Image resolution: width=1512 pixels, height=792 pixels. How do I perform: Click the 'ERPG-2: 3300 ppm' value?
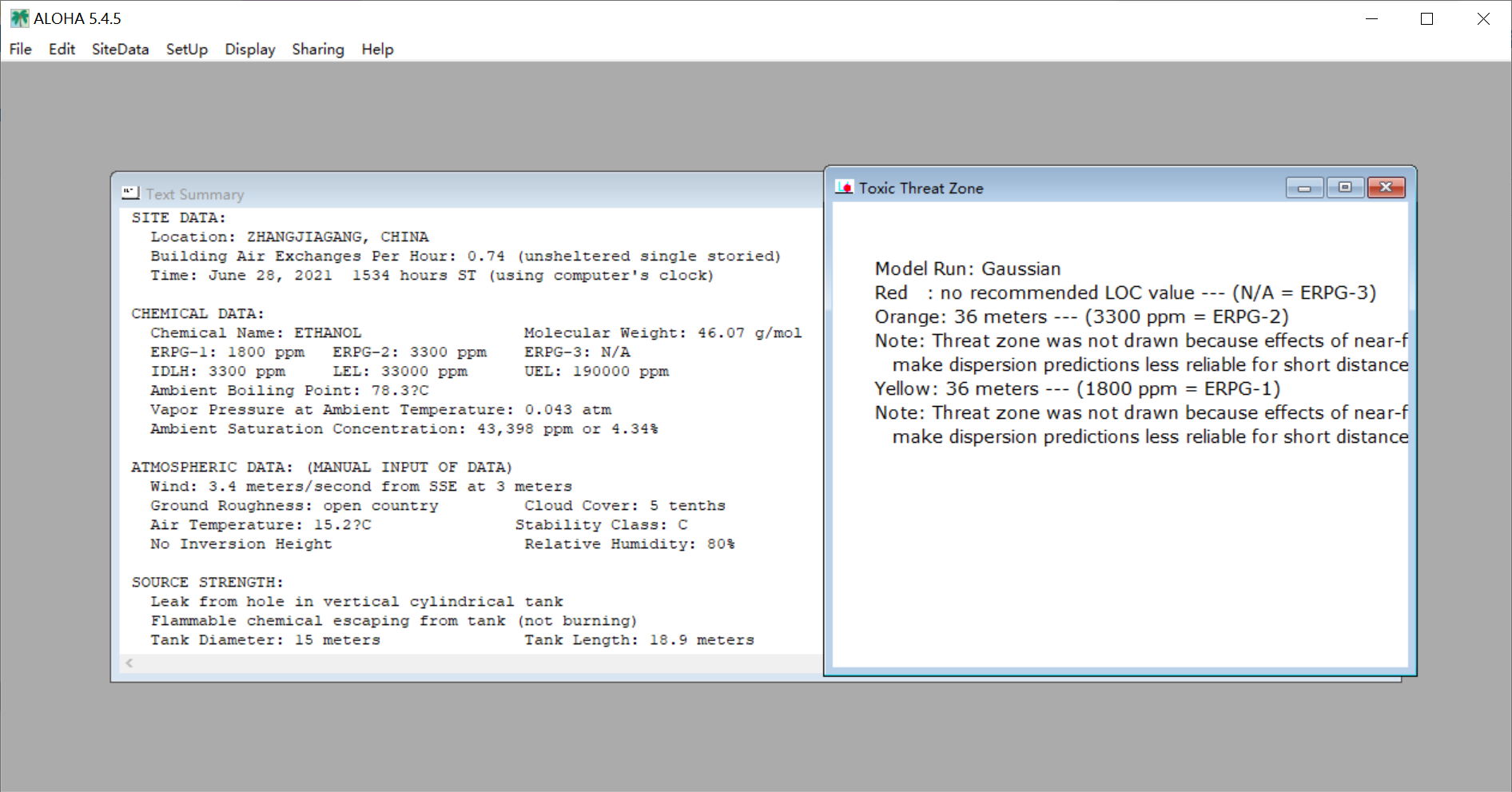409,352
